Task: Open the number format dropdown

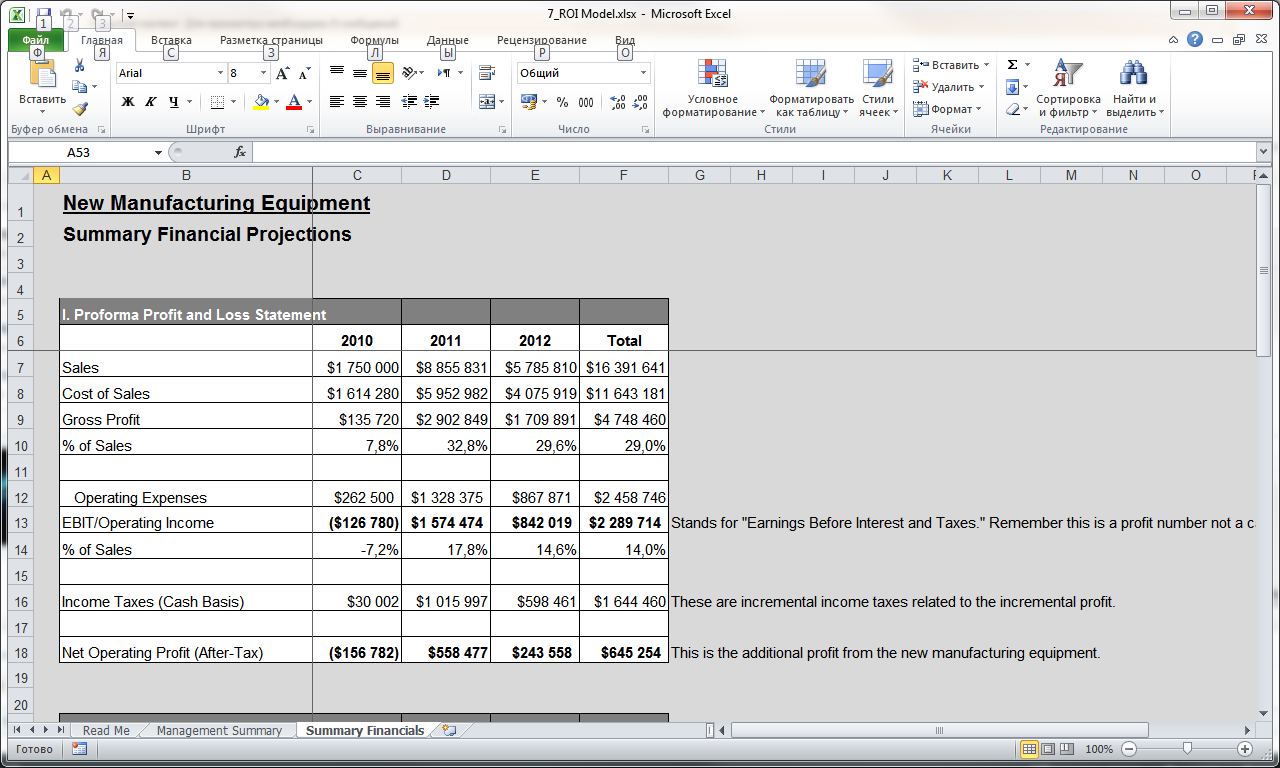Action: click(x=643, y=73)
